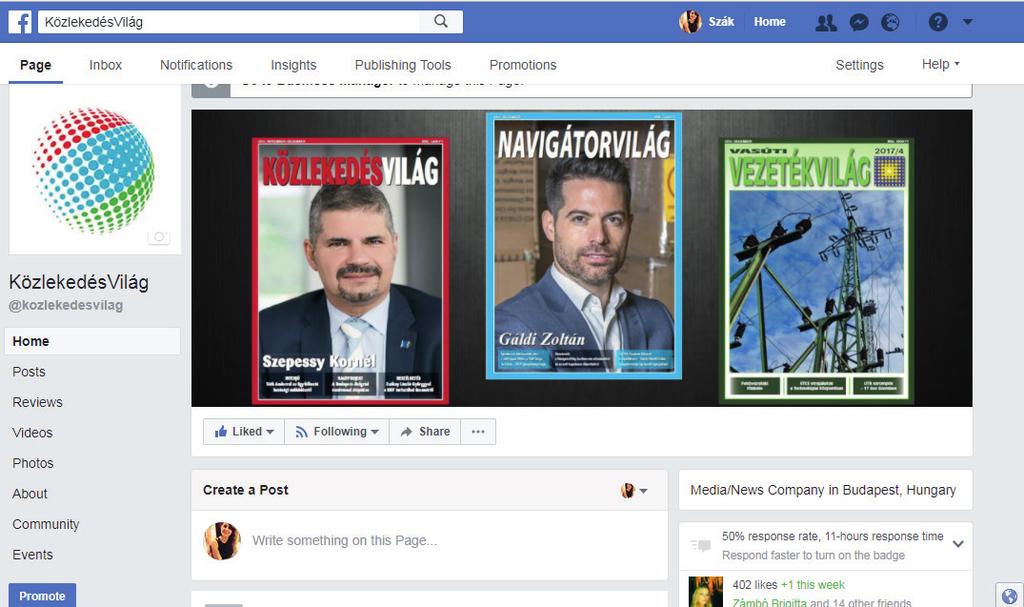Screen dimensions: 1024x607
Task: Click the '+1 this week' likes text
Action: point(812,585)
